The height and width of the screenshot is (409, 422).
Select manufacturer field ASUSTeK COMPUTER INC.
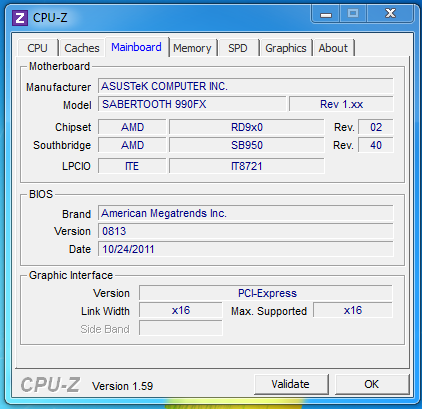click(x=246, y=86)
